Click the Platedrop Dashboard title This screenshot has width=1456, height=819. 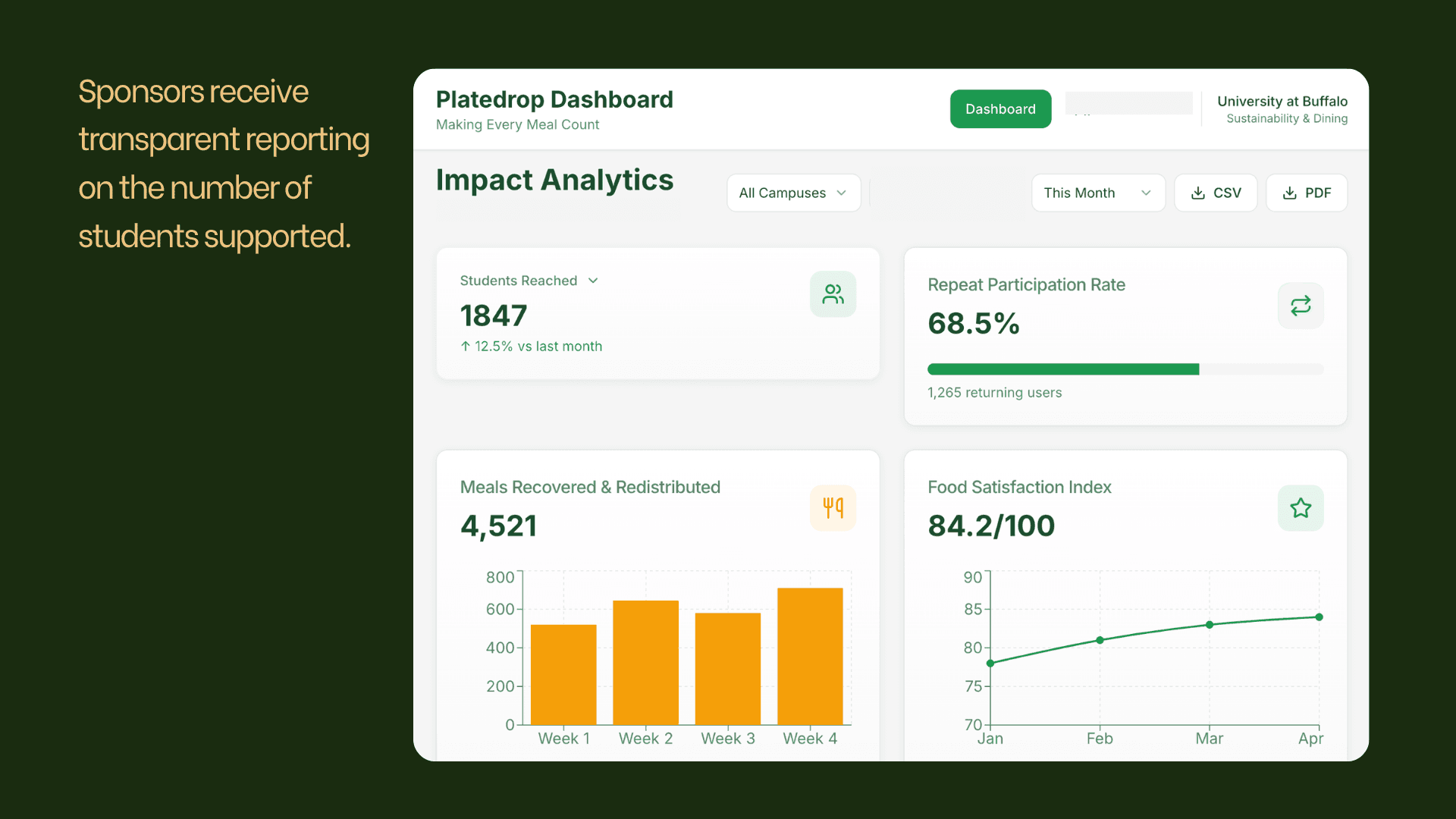coord(554,99)
